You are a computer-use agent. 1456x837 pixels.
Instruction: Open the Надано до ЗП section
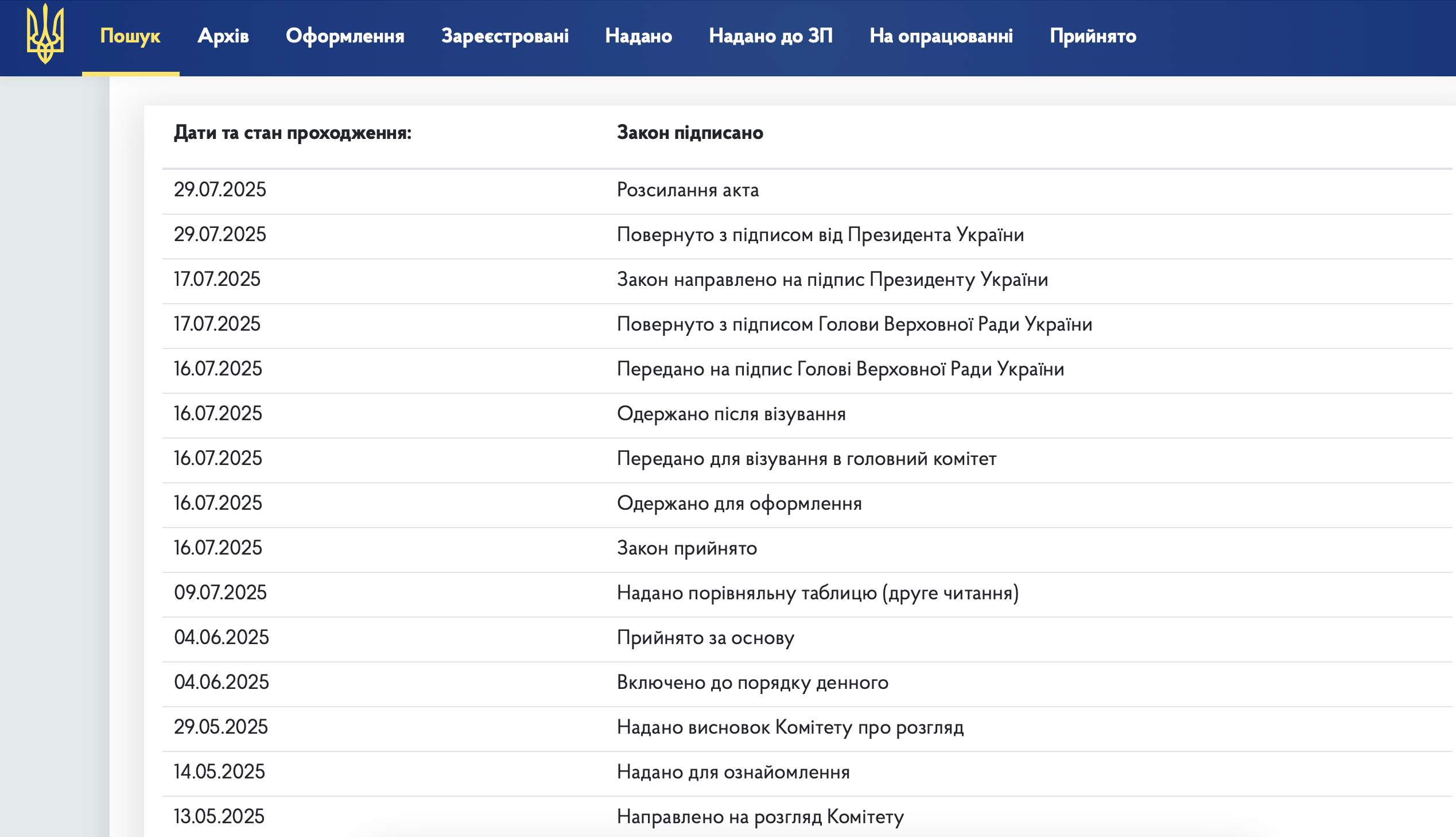tap(771, 36)
